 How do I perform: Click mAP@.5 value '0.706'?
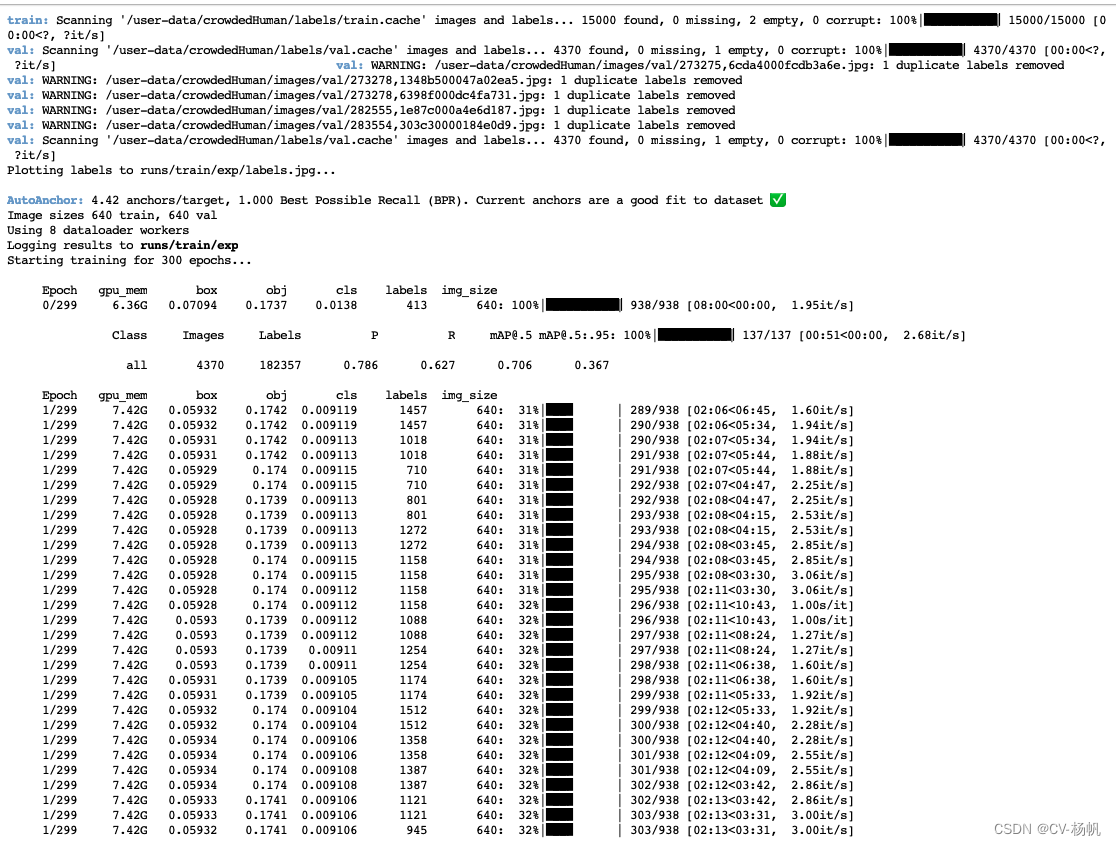click(x=514, y=365)
